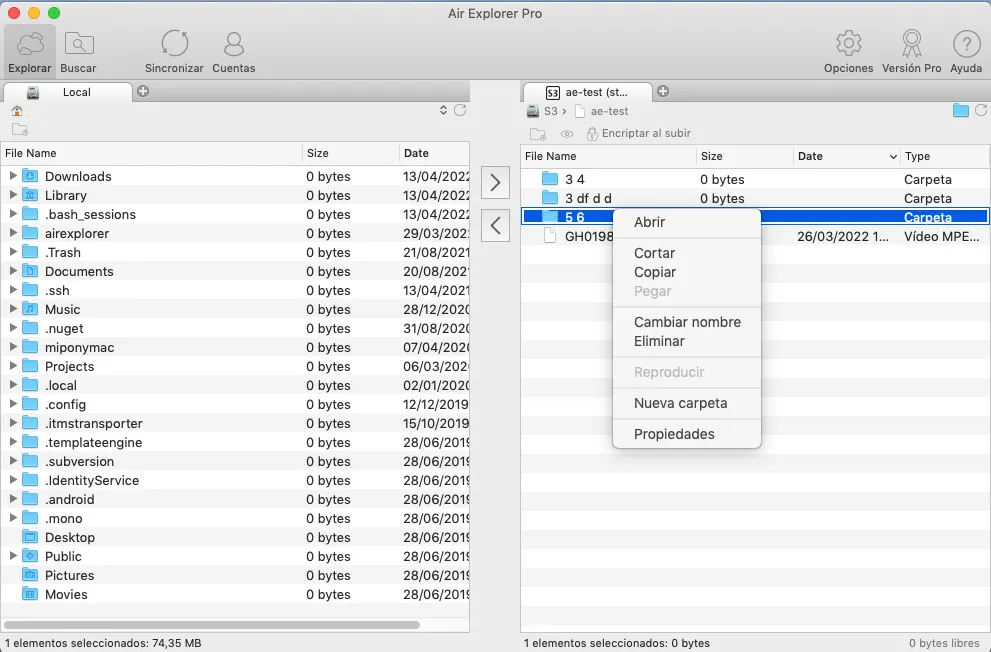Select the .IdentityService folder row
This screenshot has height=652, width=991.
click(x=235, y=480)
